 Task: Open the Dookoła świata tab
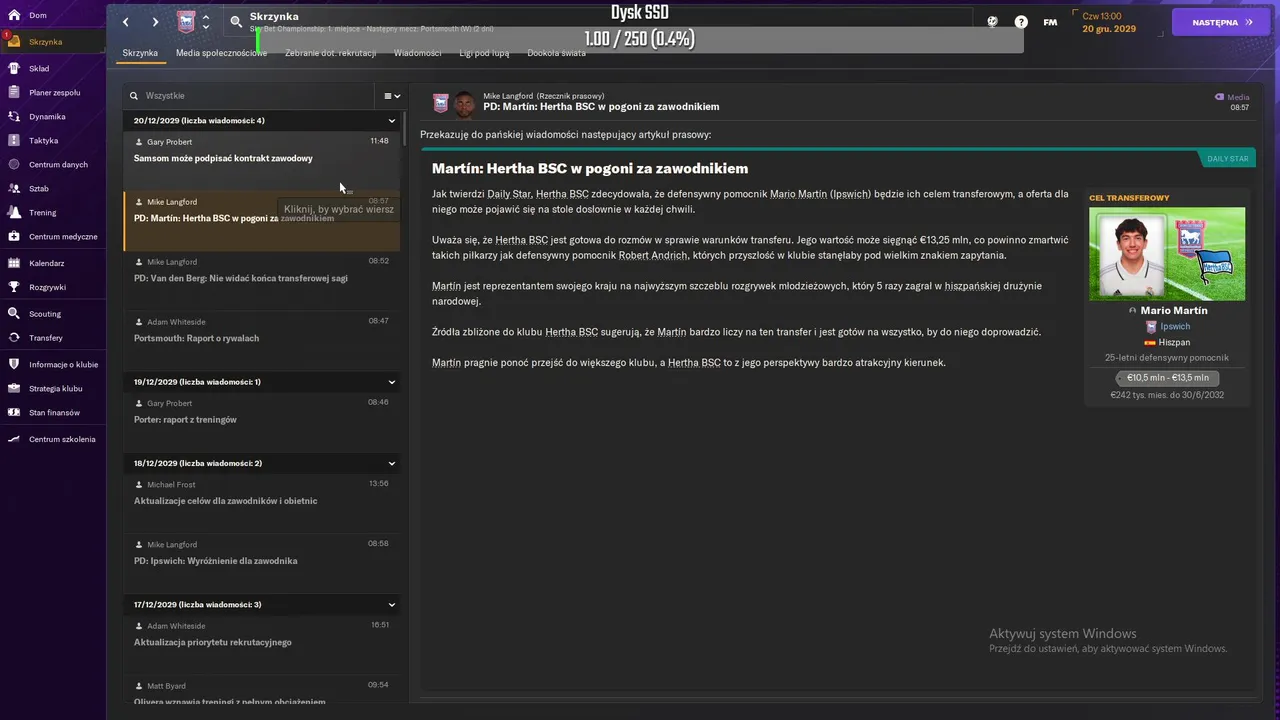[x=556, y=53]
